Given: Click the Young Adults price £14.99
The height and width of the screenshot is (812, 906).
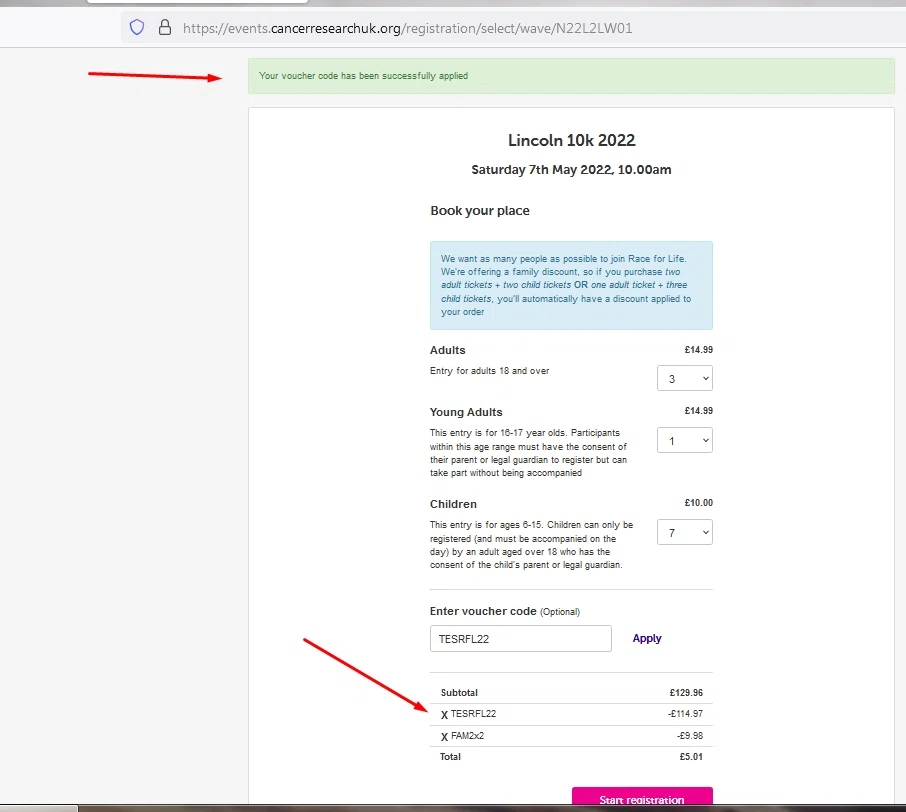Looking at the screenshot, I should [699, 411].
